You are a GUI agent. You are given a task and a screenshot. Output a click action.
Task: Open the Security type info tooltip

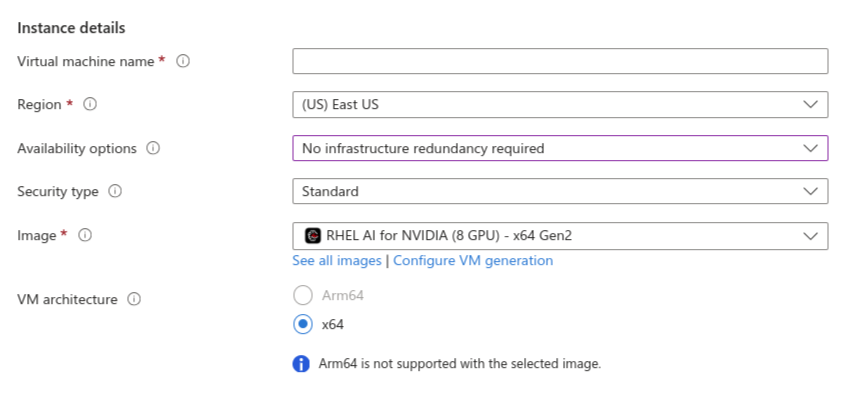(x=115, y=191)
